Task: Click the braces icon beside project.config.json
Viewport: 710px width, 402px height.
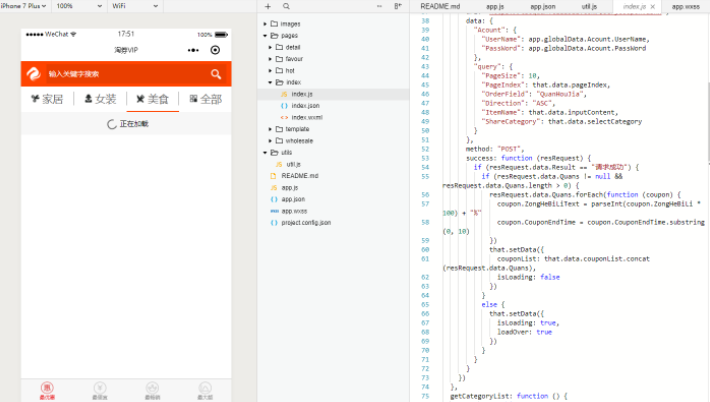Action: point(274,223)
